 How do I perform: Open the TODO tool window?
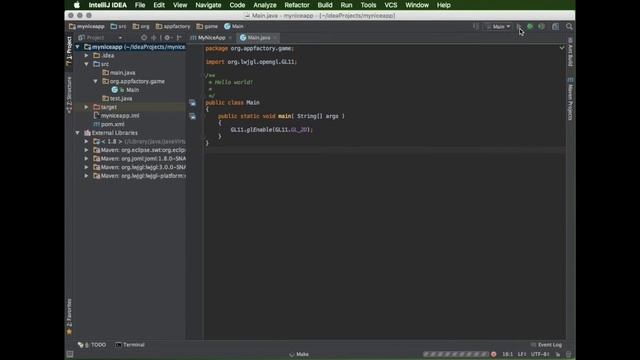tap(92, 345)
